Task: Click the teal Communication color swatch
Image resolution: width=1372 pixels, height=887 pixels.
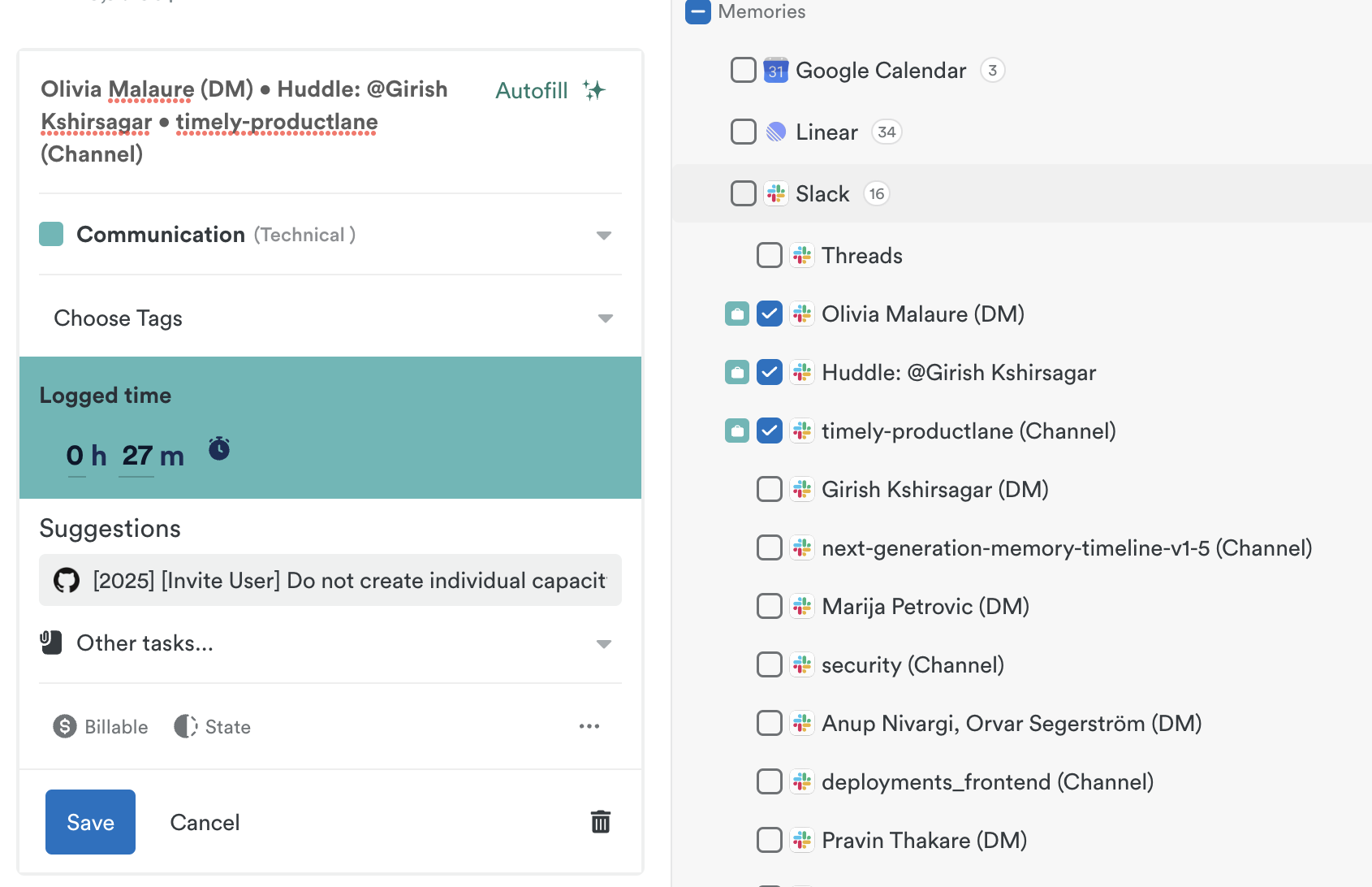Action: 50,234
